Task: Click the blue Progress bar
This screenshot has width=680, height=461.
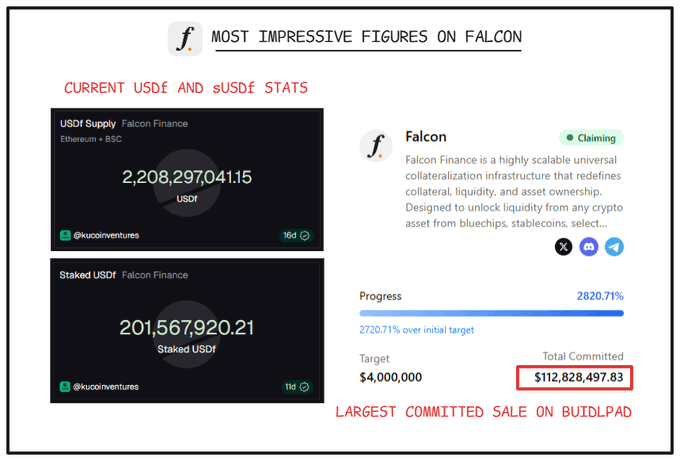Action: 491,313
